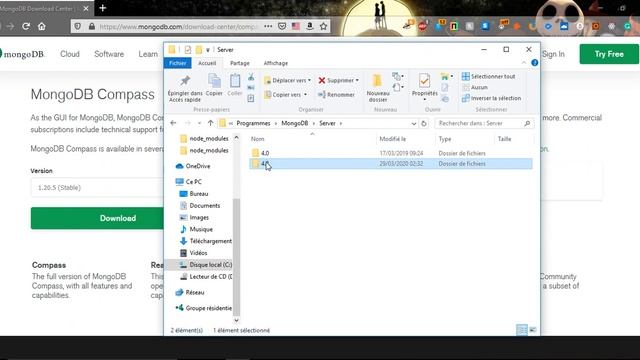Viewport: 640px width, 360px height.
Task: Click the search magnifier icon in Explorer
Action: point(527,123)
